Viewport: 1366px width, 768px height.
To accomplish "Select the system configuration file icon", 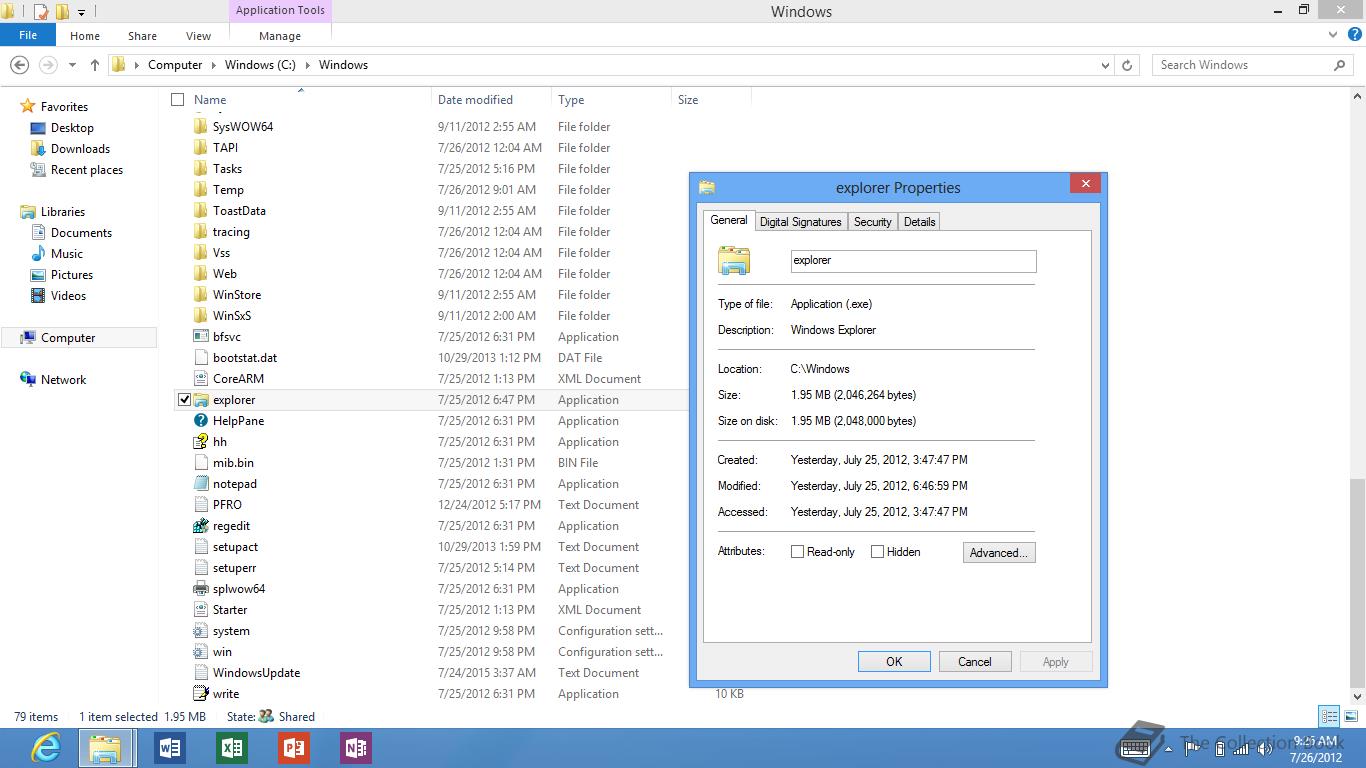I will 202,631.
